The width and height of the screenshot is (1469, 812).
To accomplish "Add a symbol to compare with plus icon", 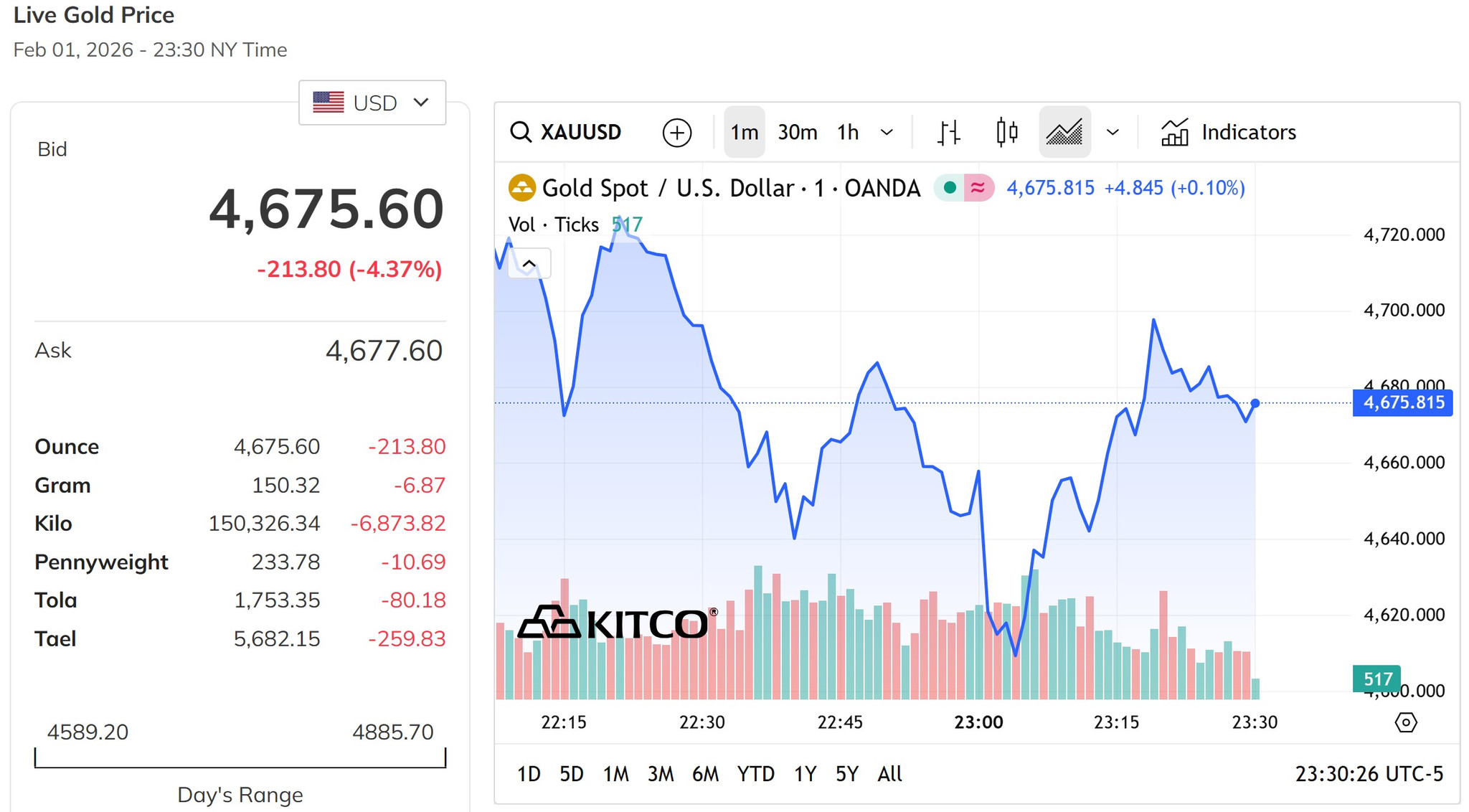I will (x=676, y=133).
